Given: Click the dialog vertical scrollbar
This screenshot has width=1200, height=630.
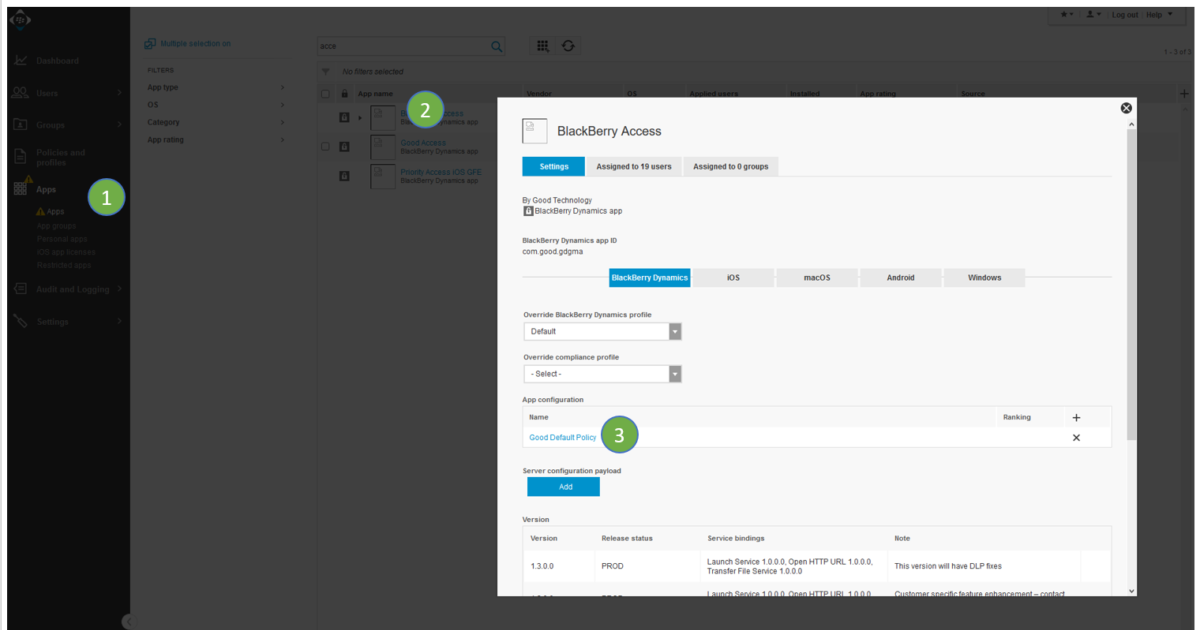Looking at the screenshot, I should pyautogui.click(x=1132, y=285).
